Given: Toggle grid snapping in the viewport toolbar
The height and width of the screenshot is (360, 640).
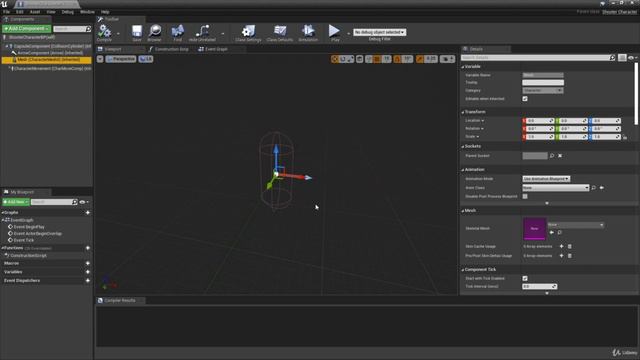Looking at the screenshot, I should click(x=377, y=59).
